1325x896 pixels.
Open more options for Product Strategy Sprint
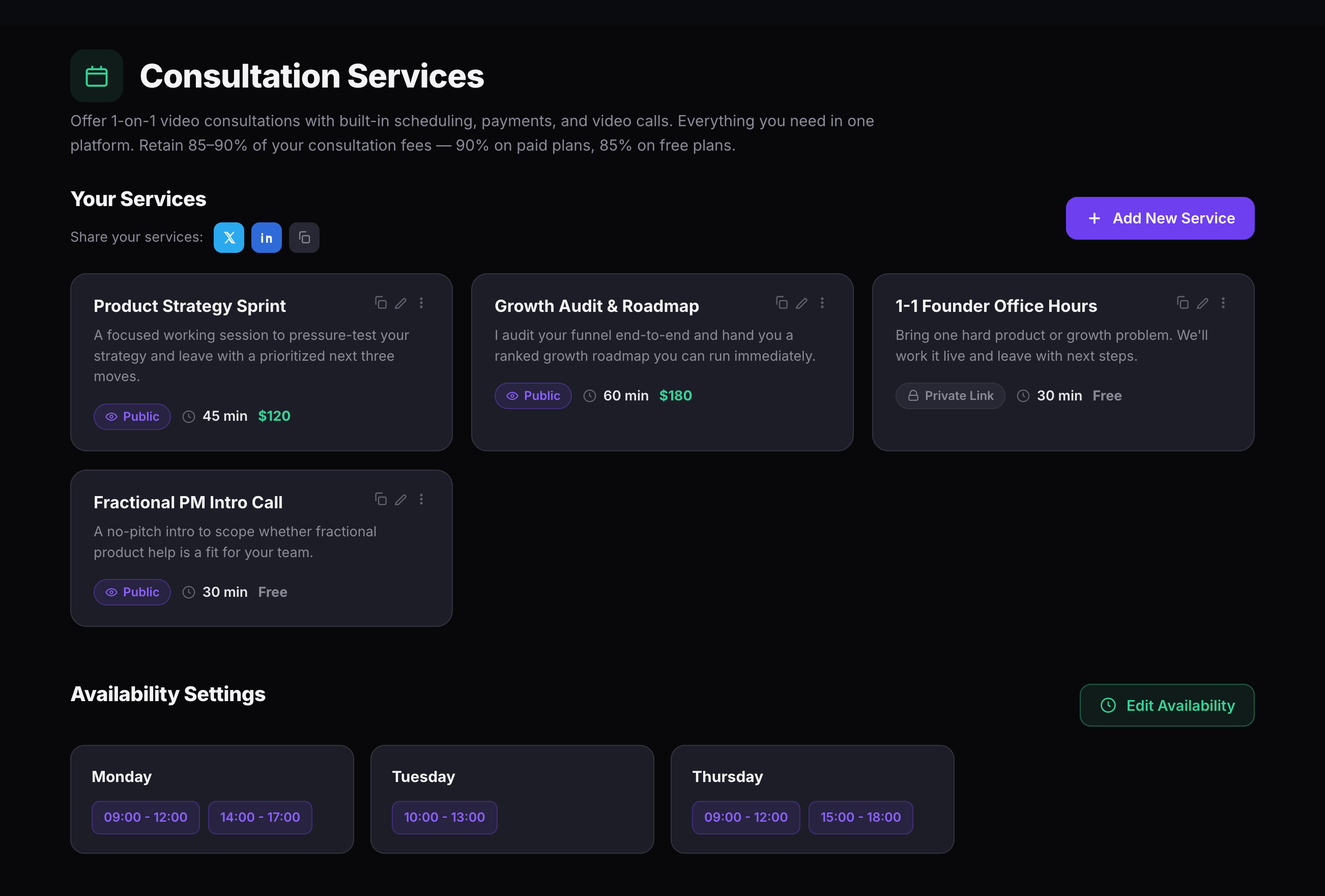tap(421, 303)
